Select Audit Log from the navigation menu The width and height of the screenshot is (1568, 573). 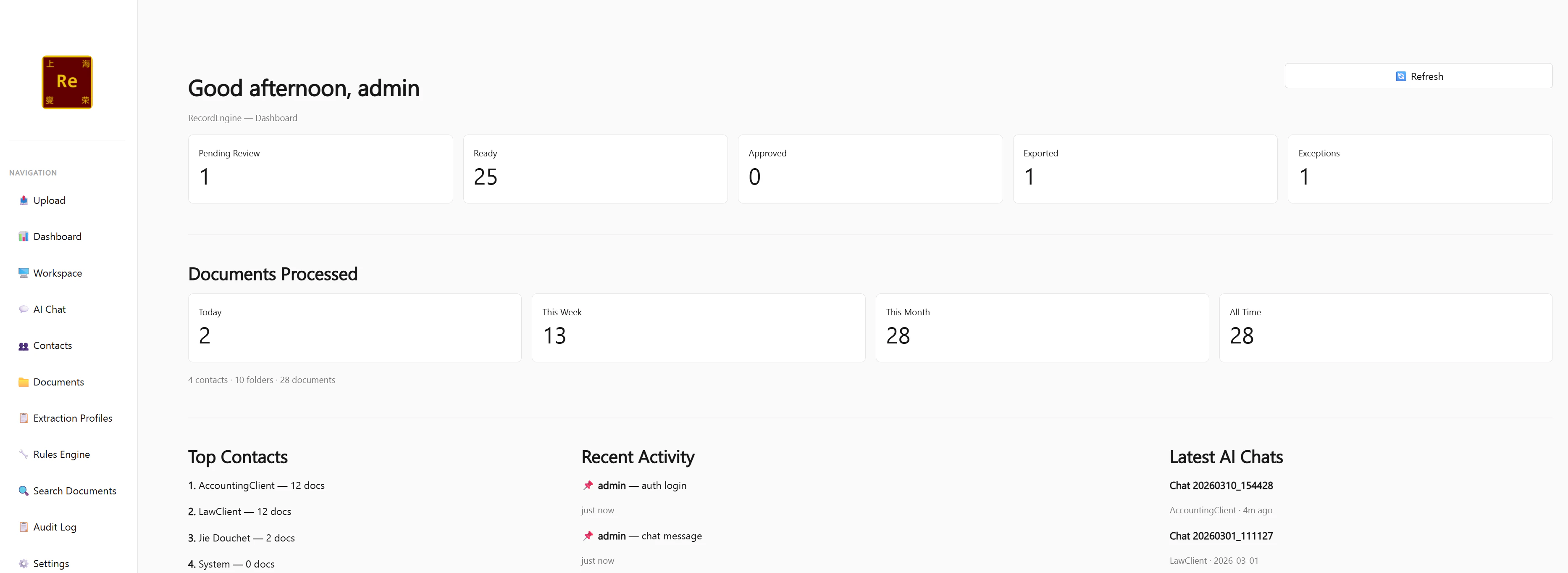(54, 527)
